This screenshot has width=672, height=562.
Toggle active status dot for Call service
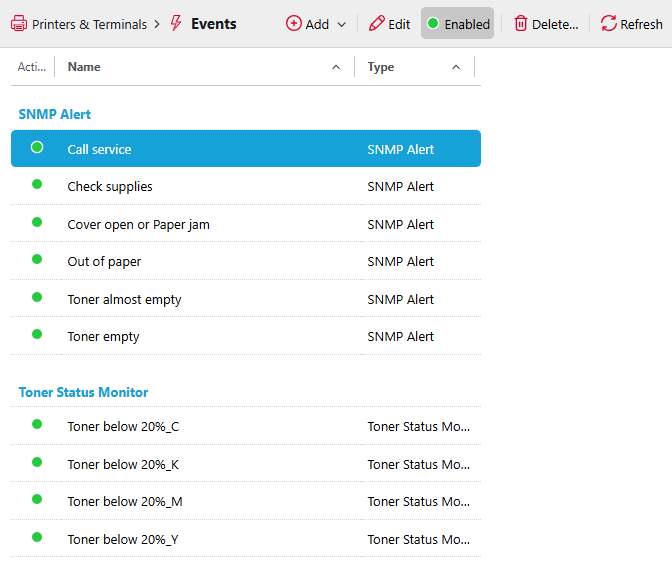(x=37, y=147)
